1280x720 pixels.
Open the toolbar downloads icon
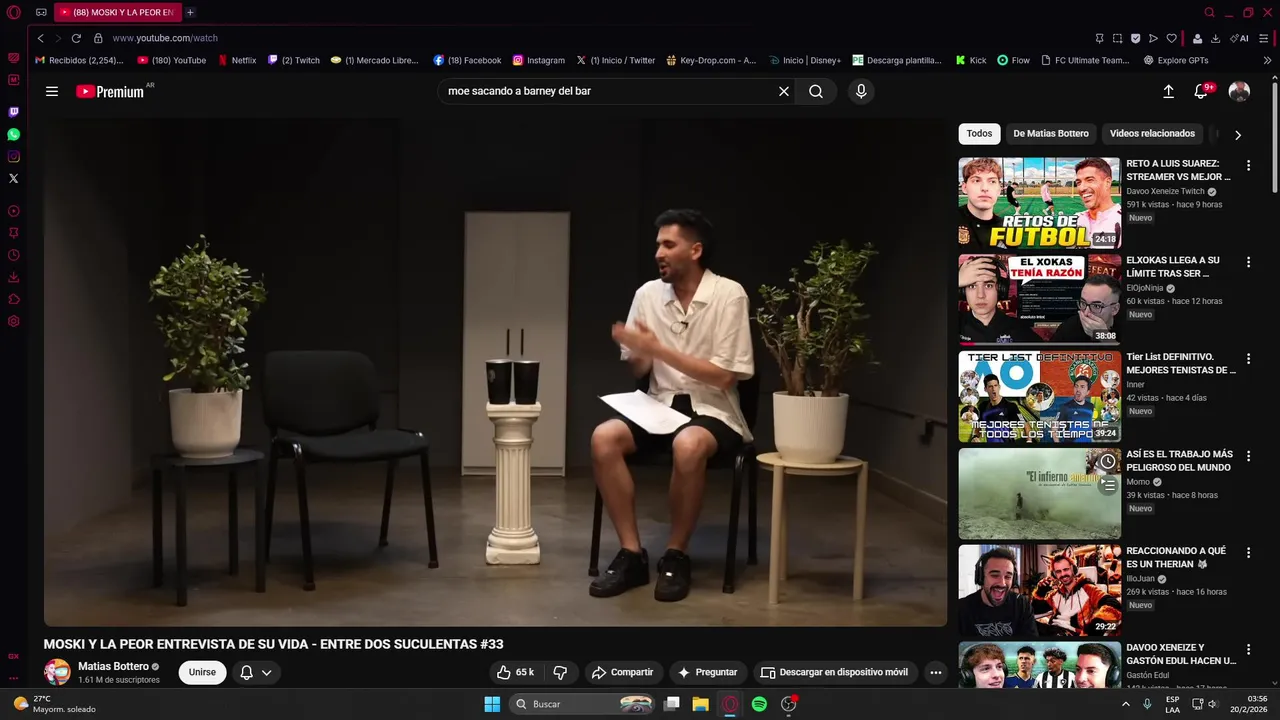pos(1215,38)
